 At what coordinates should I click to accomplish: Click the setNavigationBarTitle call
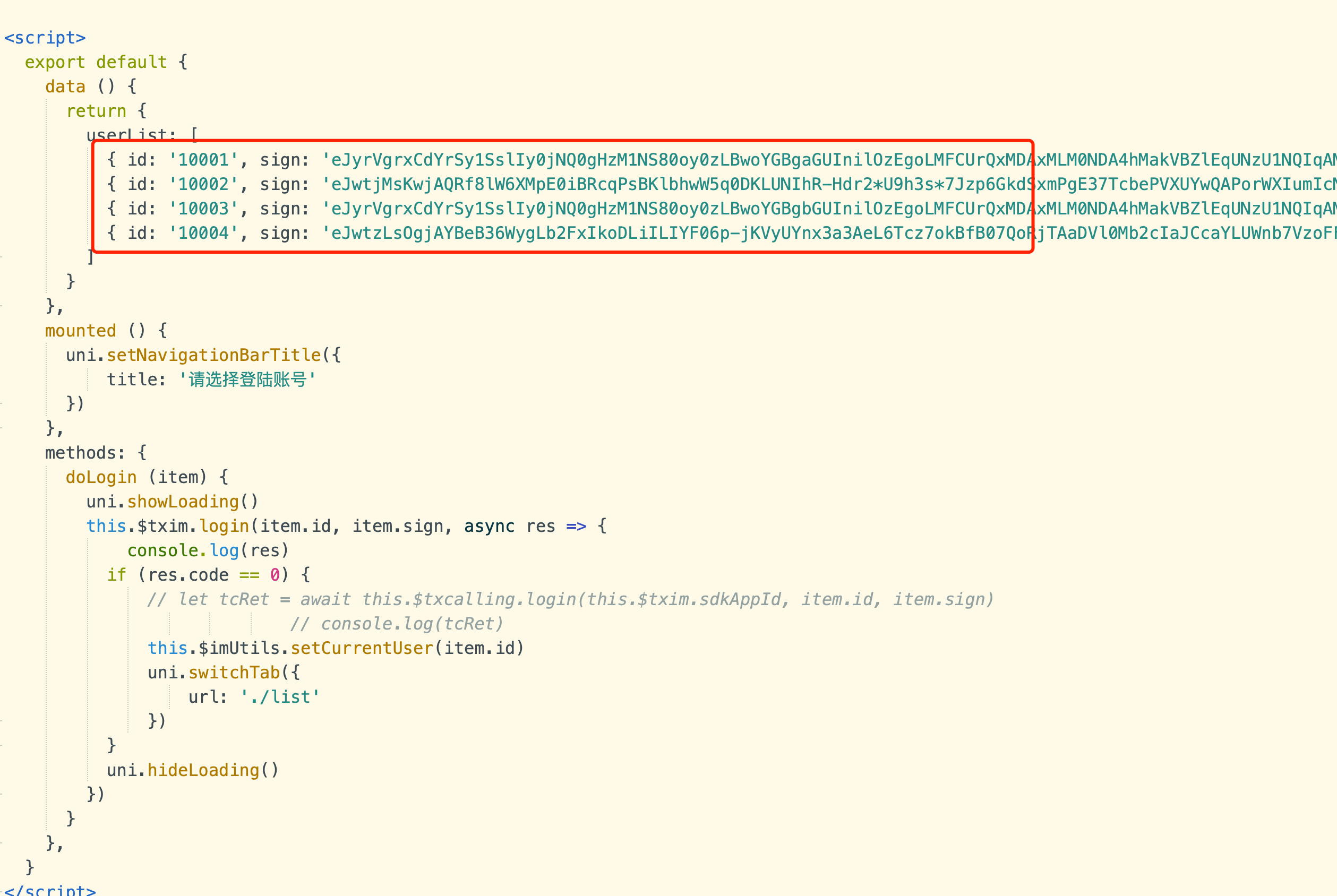point(214,356)
